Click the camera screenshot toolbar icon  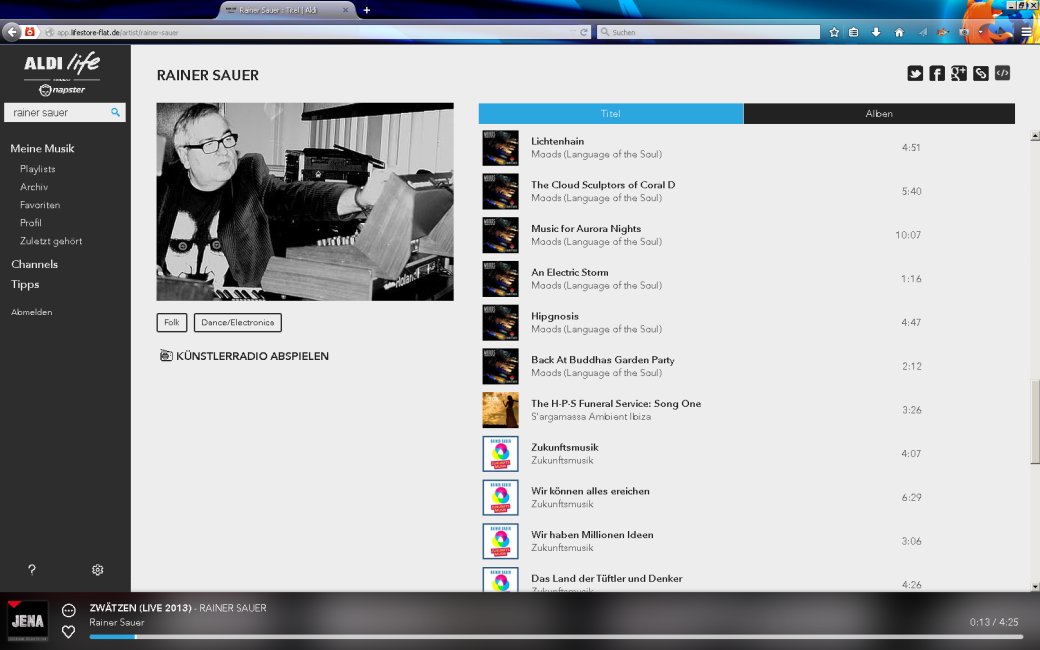pyautogui.click(x=964, y=32)
